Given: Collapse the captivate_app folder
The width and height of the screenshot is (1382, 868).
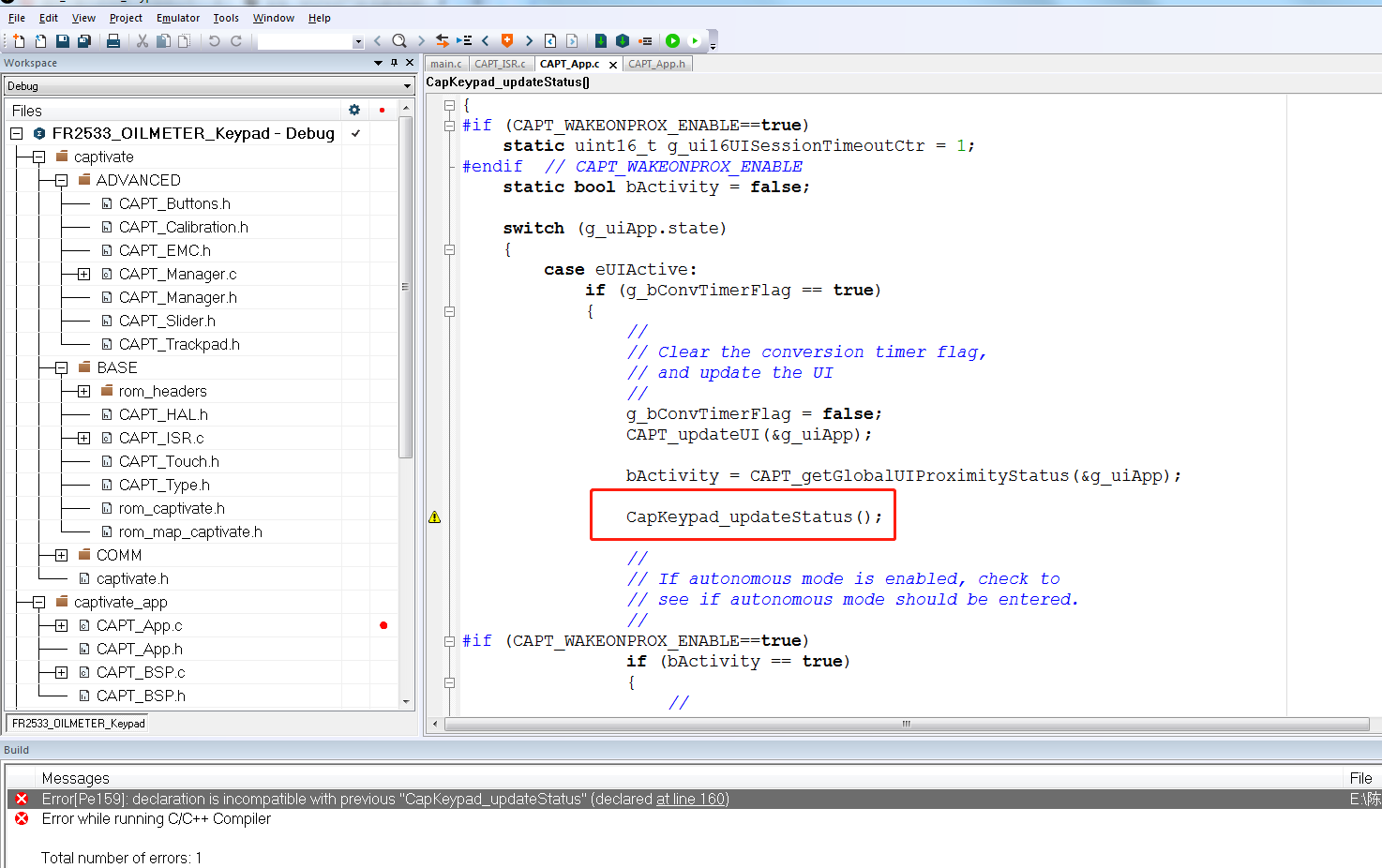Looking at the screenshot, I should 38,602.
